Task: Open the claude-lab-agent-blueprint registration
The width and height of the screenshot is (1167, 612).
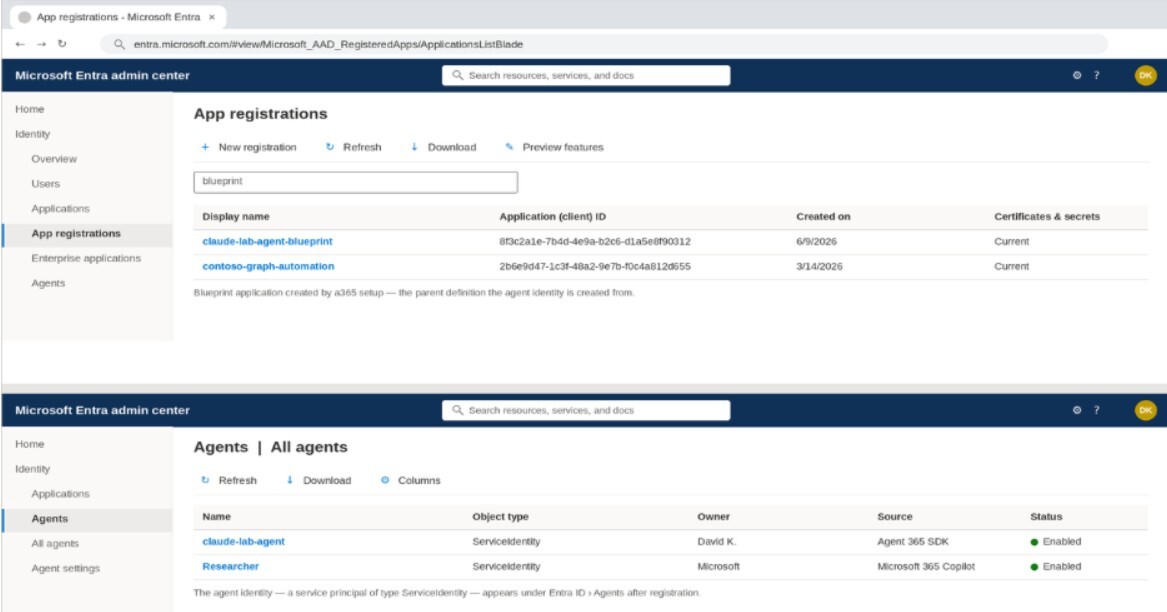Action: [x=267, y=241]
